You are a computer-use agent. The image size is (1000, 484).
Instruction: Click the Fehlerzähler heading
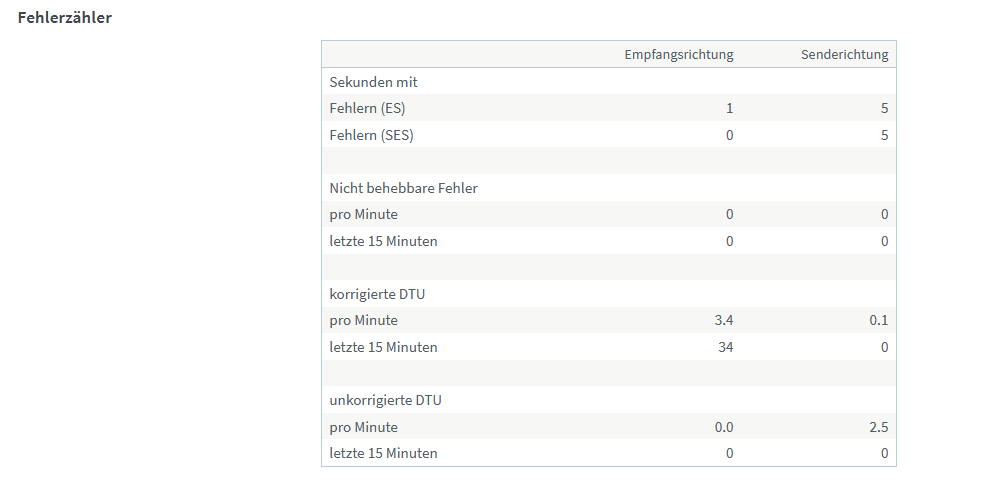click(x=65, y=18)
